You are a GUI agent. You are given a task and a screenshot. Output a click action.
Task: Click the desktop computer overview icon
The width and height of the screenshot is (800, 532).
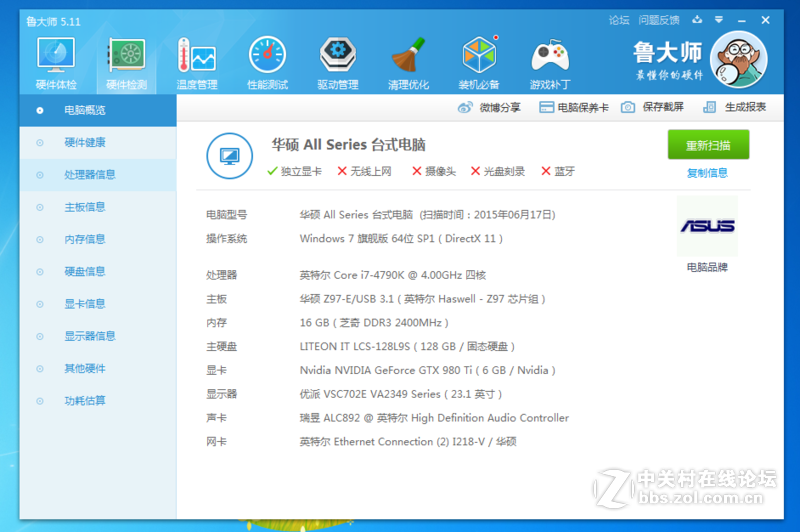coord(230,156)
